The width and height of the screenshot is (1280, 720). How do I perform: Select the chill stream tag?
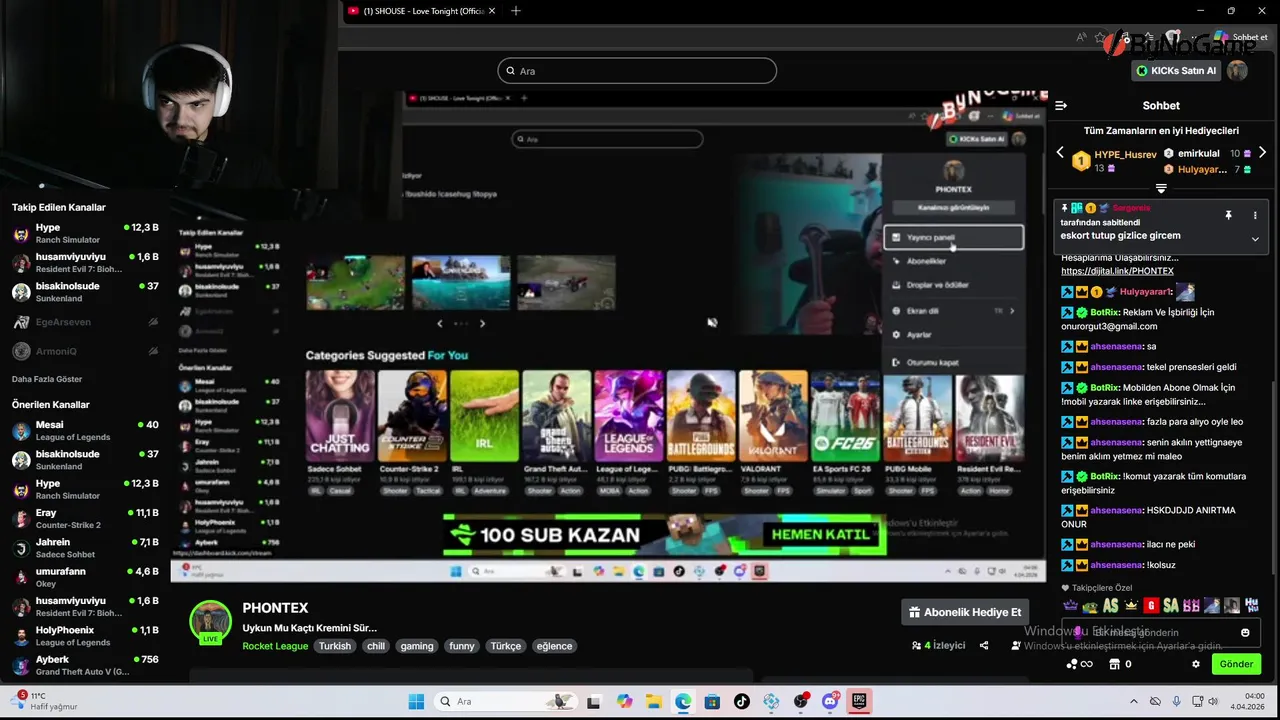click(376, 646)
